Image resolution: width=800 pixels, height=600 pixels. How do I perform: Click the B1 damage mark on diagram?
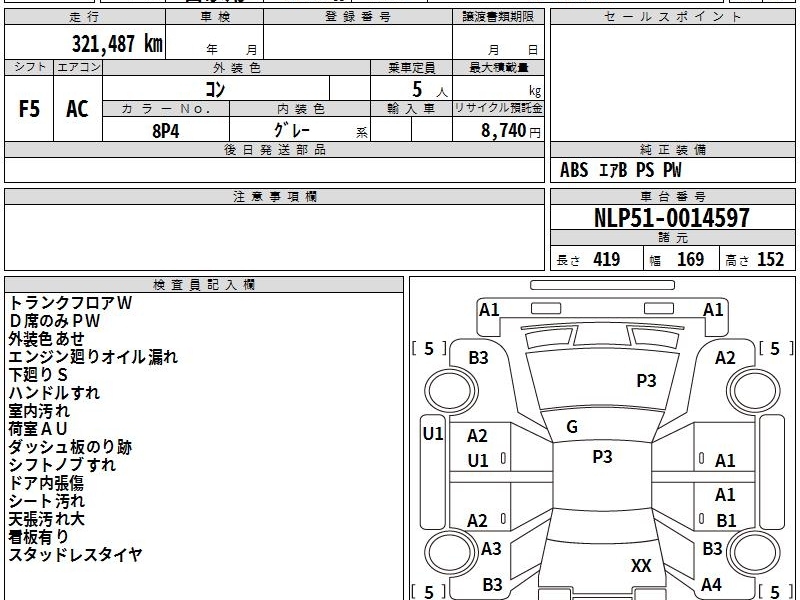(726, 520)
